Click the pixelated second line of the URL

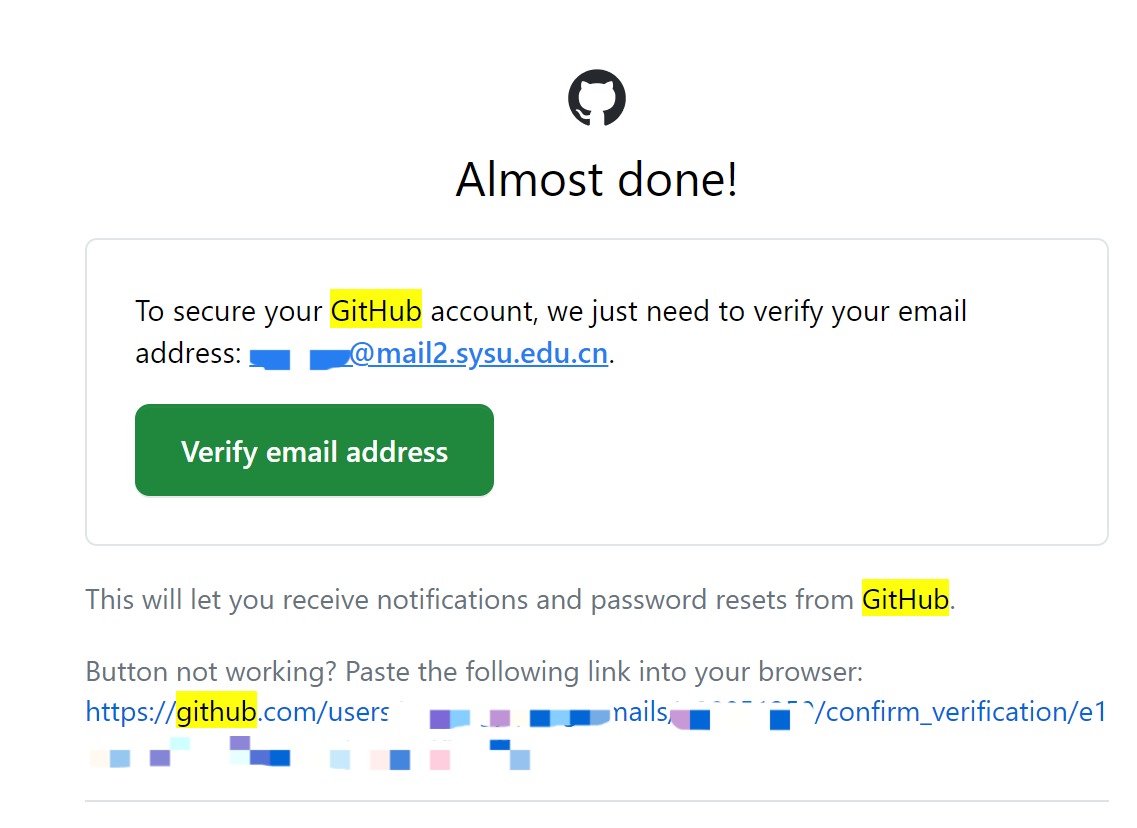[x=310, y=757]
